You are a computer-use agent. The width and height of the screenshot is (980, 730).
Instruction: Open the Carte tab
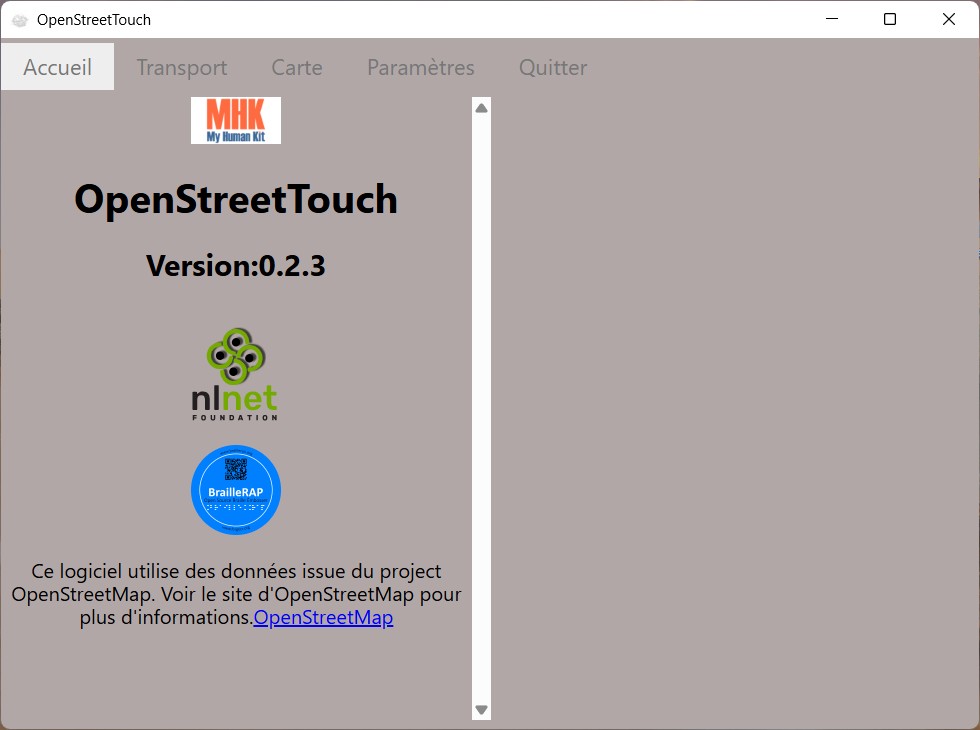(x=297, y=67)
